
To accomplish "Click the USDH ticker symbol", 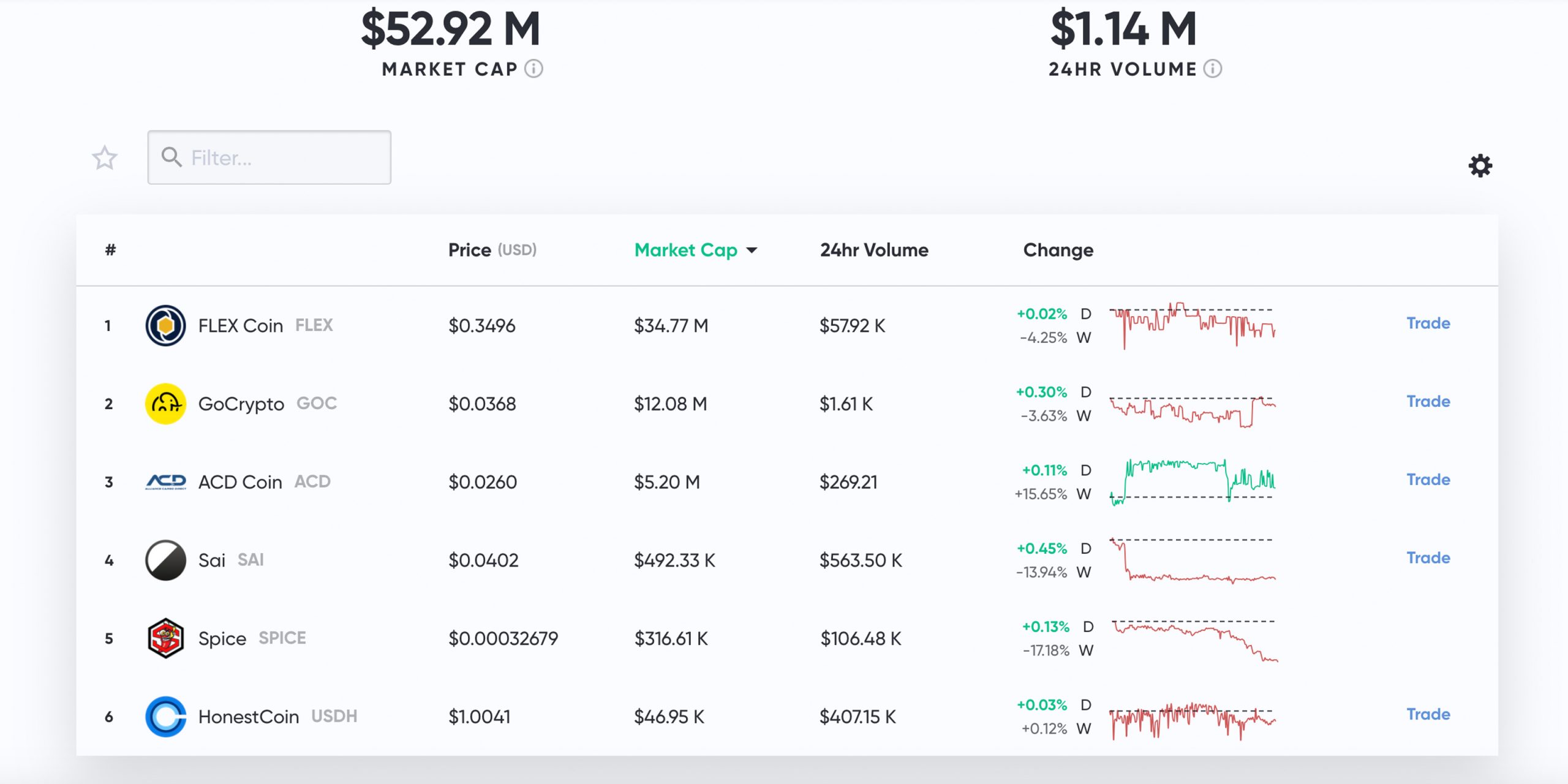I will (334, 716).
